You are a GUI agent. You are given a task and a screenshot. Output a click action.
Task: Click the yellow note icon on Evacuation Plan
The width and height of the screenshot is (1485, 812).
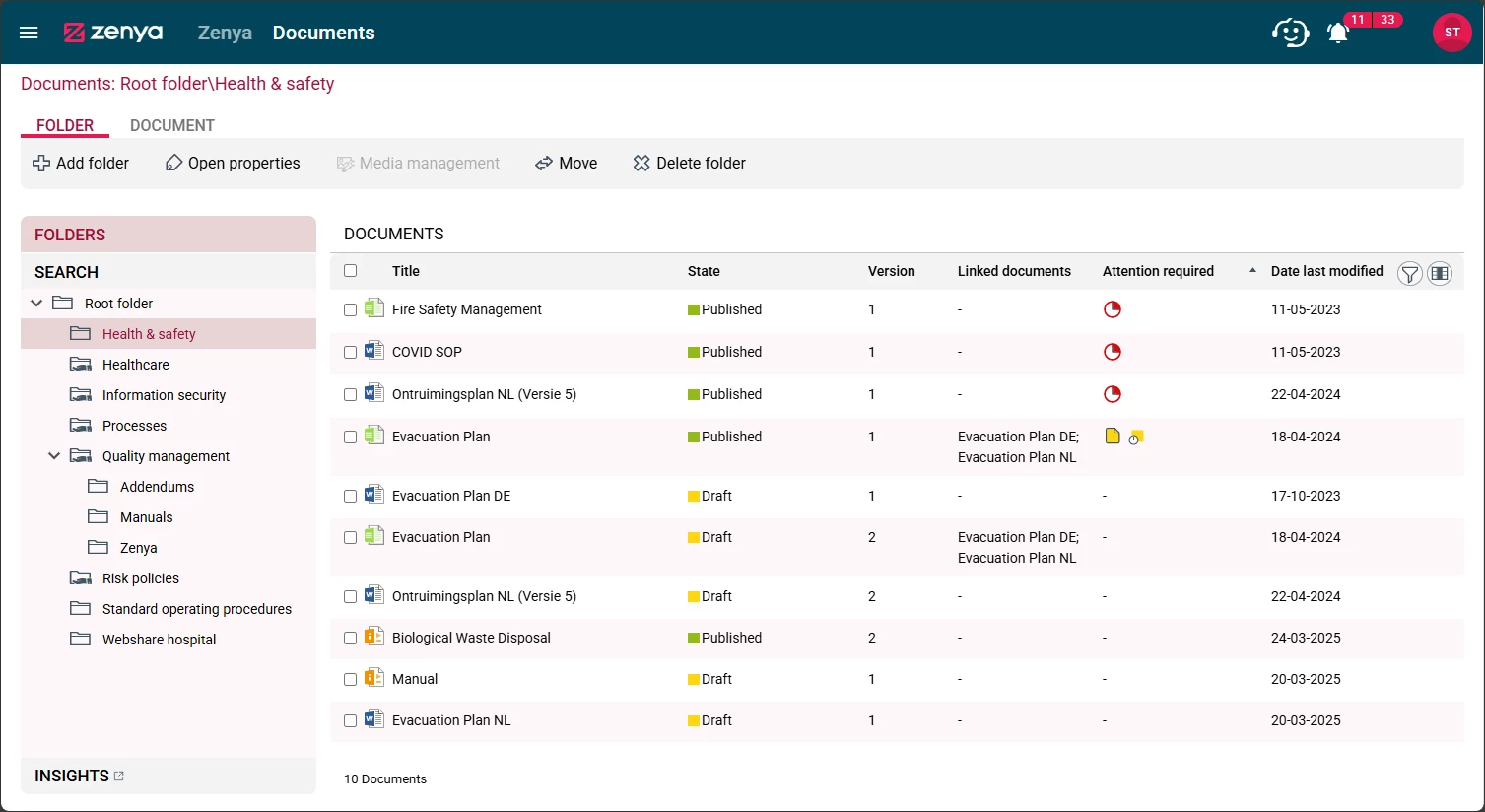1113,436
